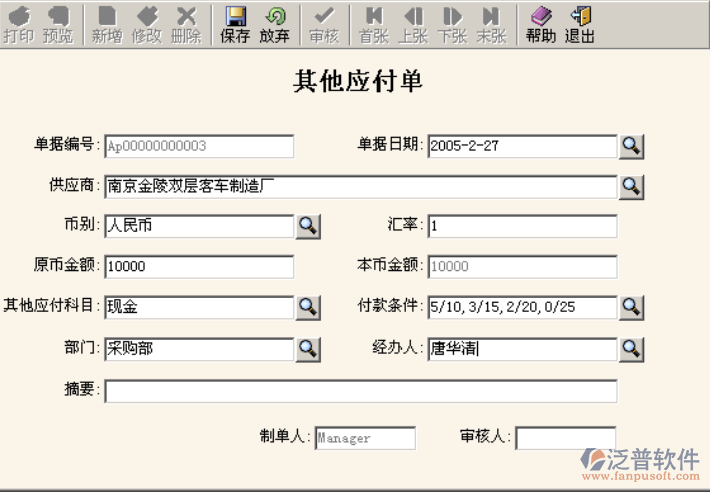Screen dimensions: 710x492
Task: Click the 经办人 handler lookup magnifier
Action: [631, 348]
